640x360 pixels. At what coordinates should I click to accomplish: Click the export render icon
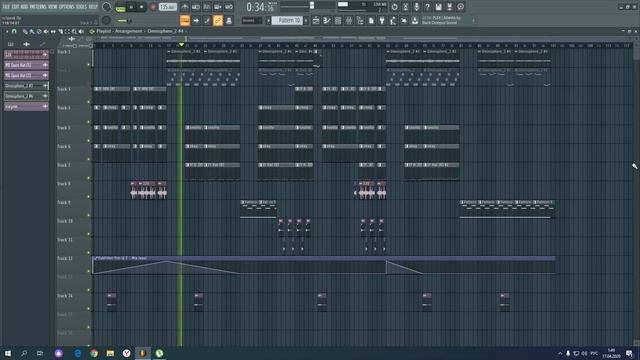click(449, 7)
